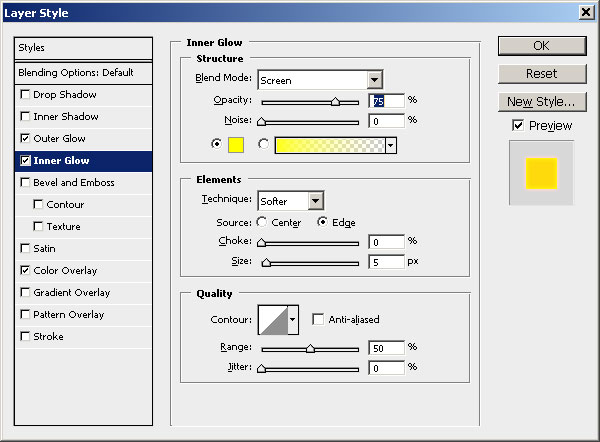Set Source to Center
Screen dimensions: 600x442
pyautogui.click(x=262, y=222)
